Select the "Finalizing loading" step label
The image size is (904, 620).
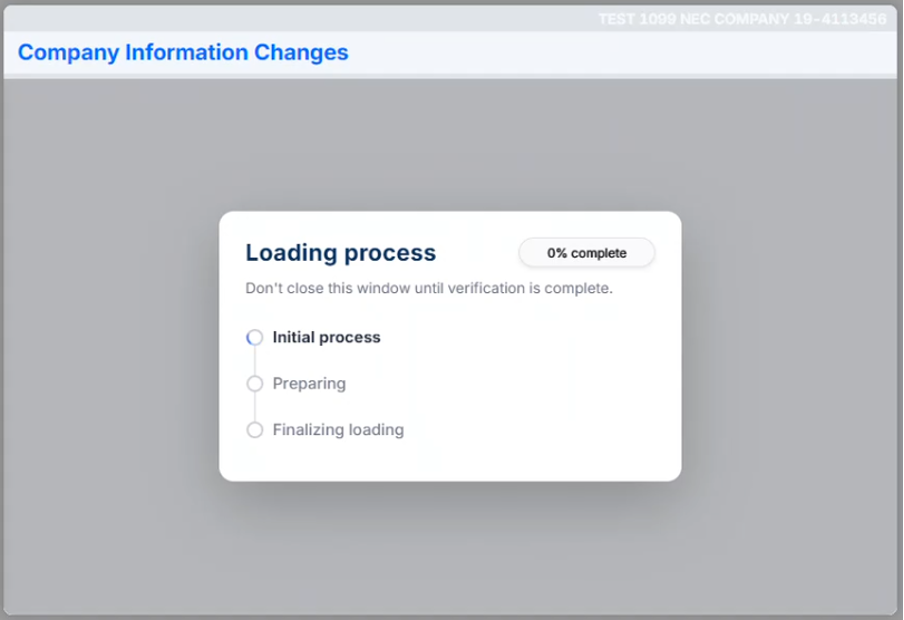tap(338, 430)
